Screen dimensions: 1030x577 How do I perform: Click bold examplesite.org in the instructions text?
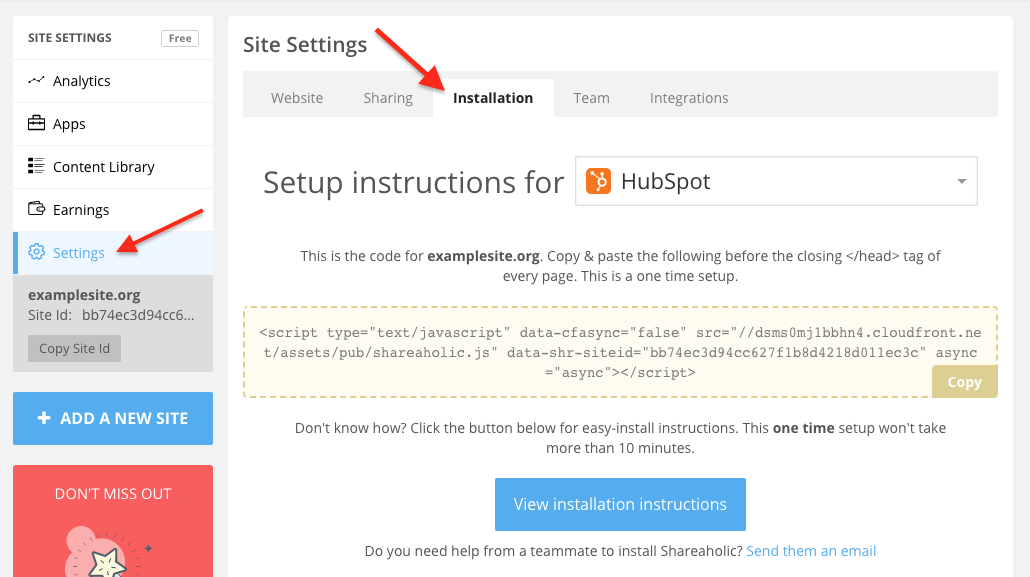(x=483, y=256)
